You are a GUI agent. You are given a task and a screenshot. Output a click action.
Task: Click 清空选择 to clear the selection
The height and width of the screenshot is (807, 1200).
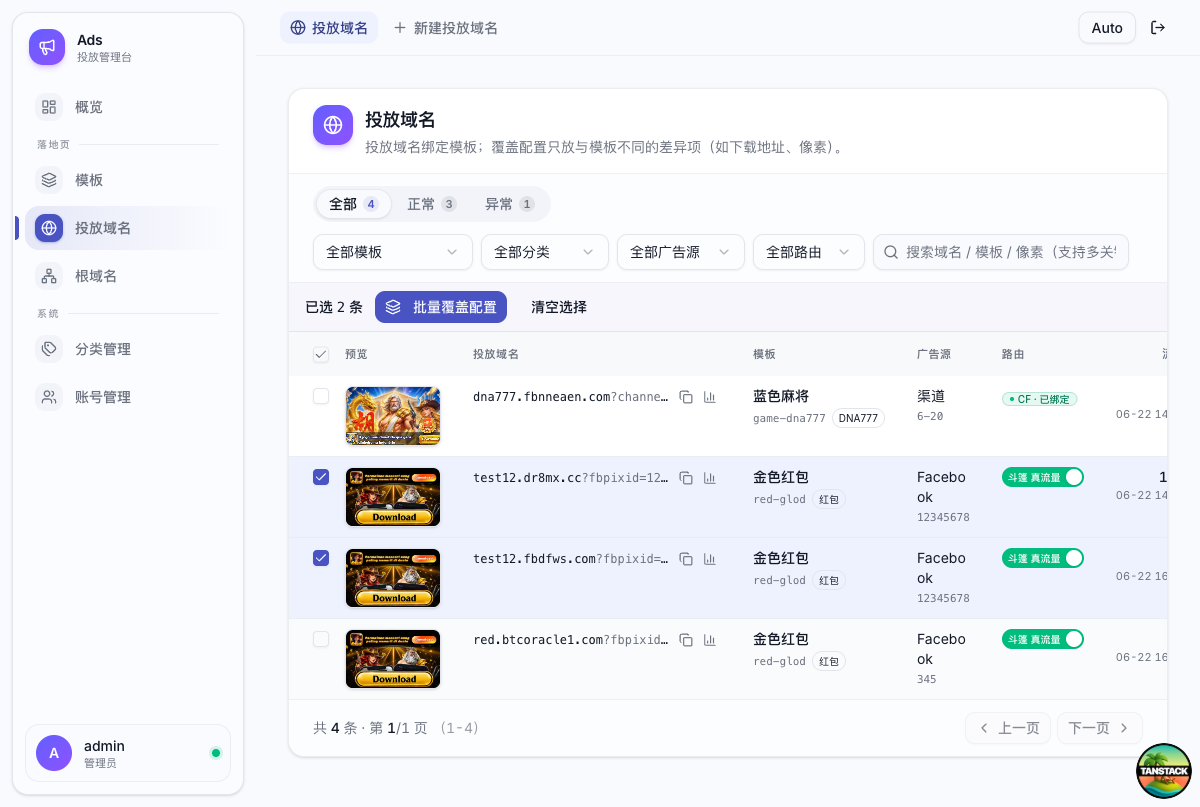pyautogui.click(x=559, y=307)
